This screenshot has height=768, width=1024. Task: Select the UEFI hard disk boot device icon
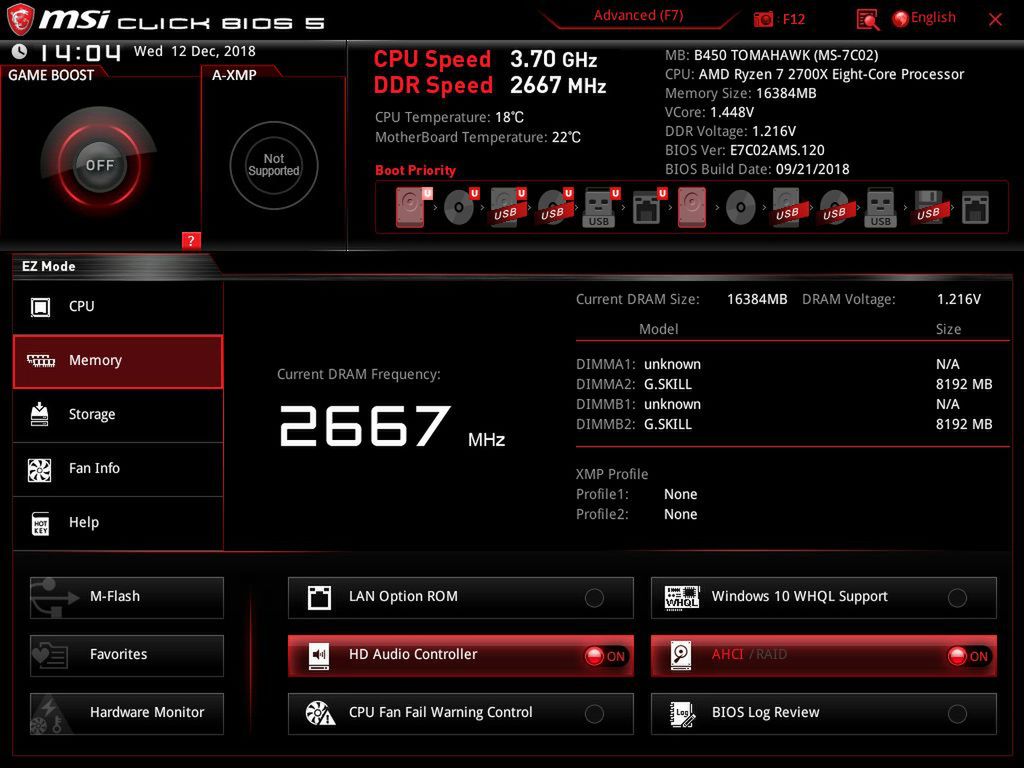[x=413, y=207]
